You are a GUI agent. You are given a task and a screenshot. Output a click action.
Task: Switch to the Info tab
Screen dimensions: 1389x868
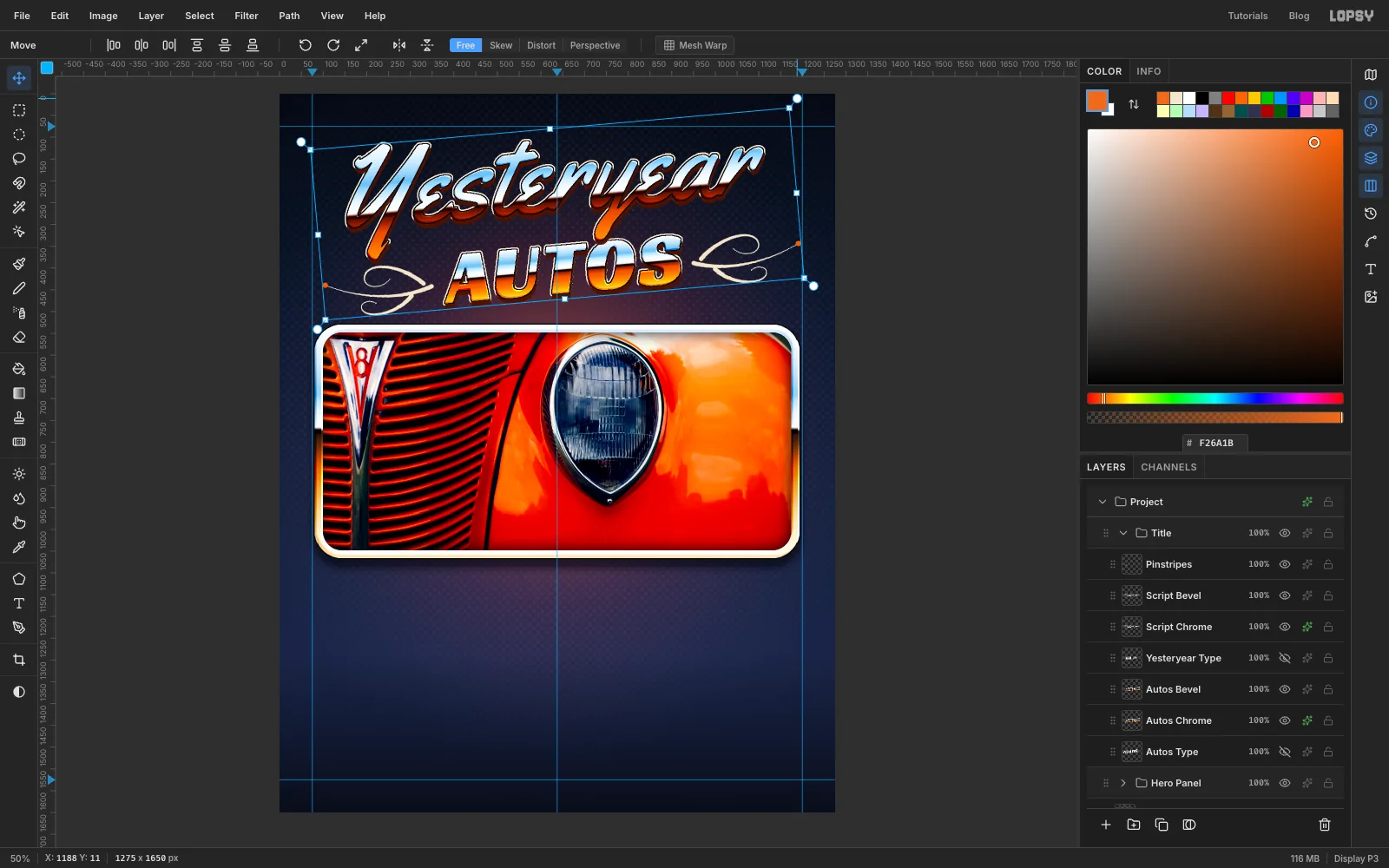[1149, 71]
